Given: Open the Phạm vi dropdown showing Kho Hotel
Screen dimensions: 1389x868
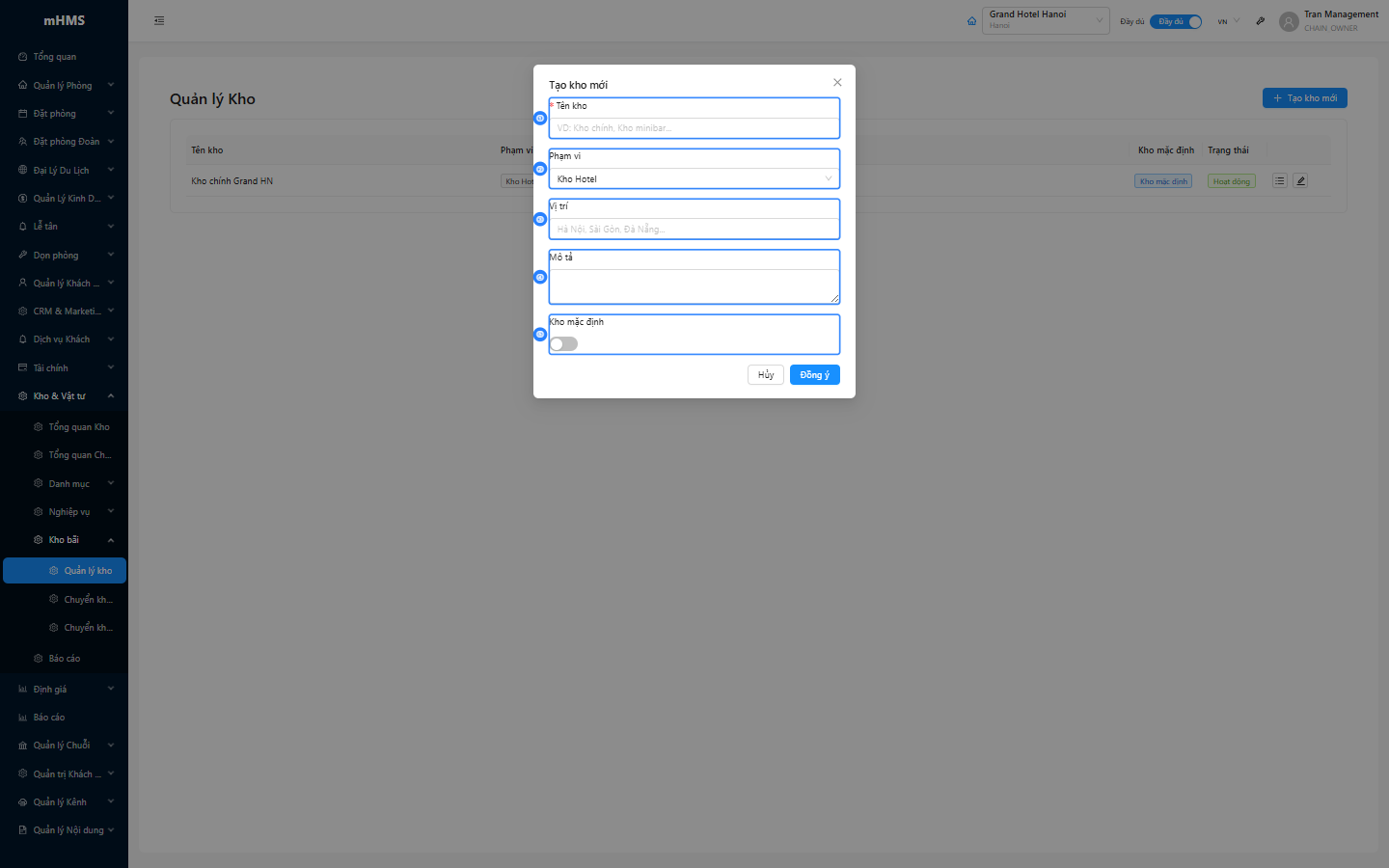Looking at the screenshot, I should (x=694, y=179).
